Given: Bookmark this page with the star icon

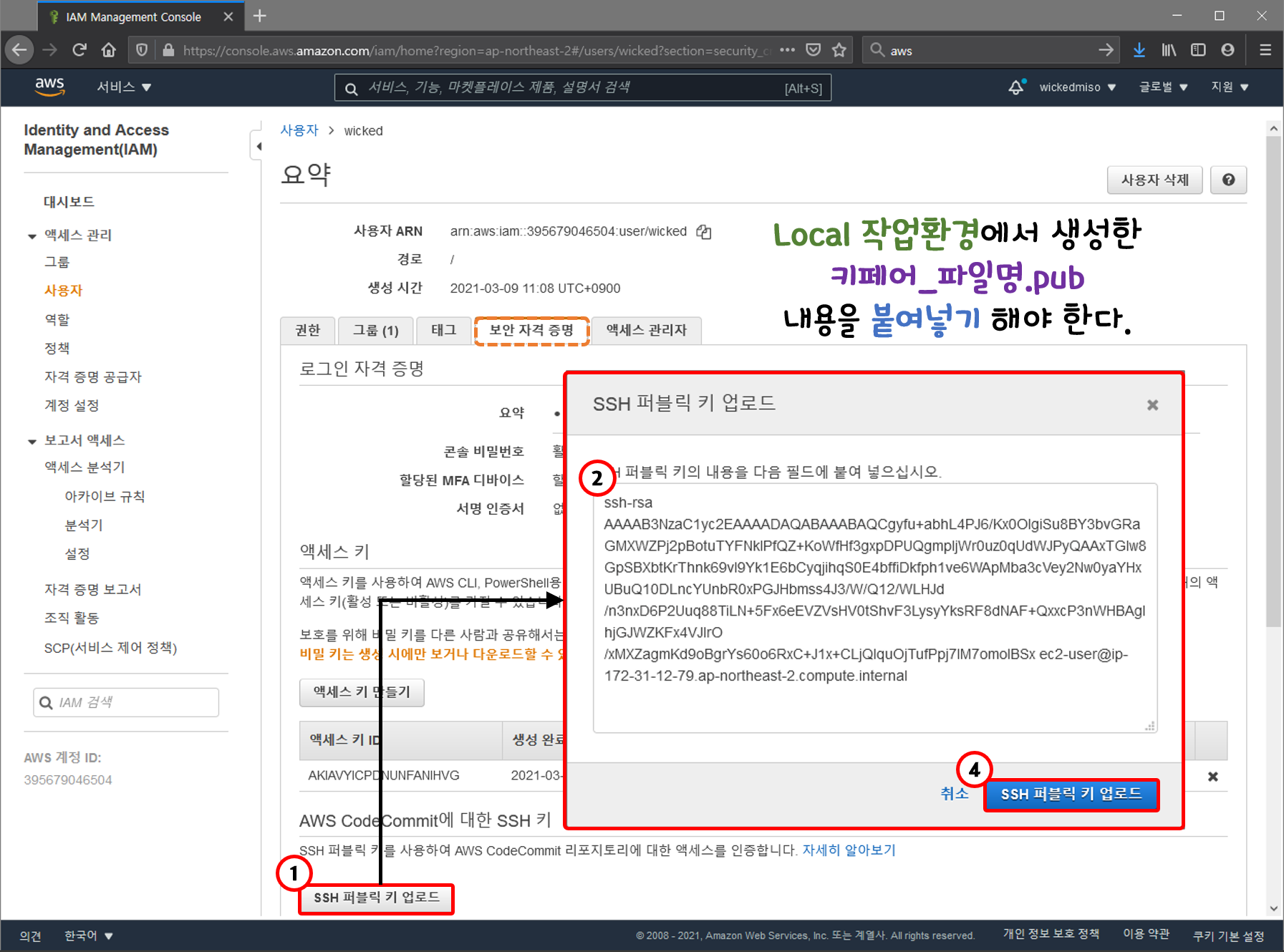Looking at the screenshot, I should pos(839,50).
